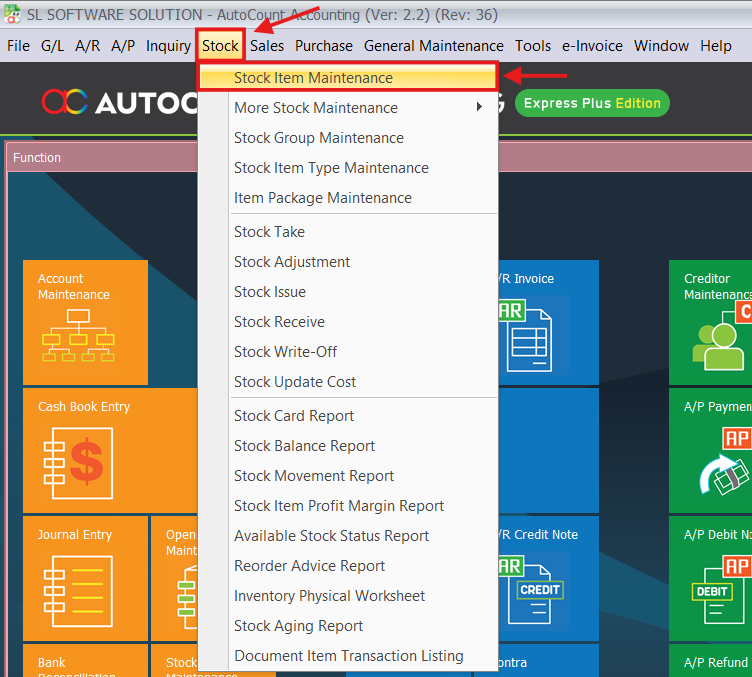Choose Stock Adjustment from the menu

pyautogui.click(x=292, y=262)
